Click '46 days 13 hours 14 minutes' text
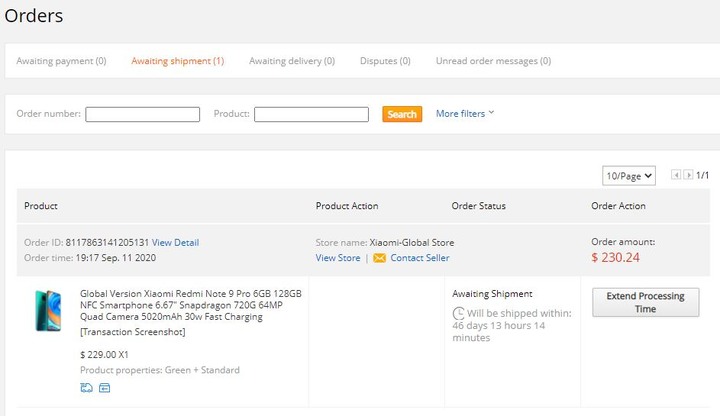This screenshot has height=416, width=720. click(x=499, y=332)
